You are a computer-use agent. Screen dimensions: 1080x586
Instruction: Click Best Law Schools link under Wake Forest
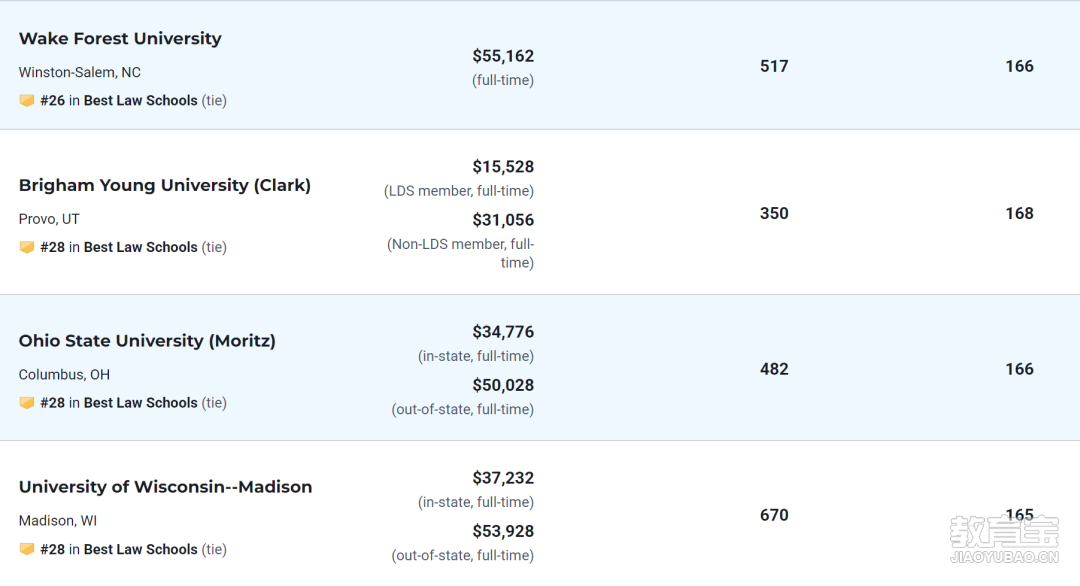tap(141, 101)
